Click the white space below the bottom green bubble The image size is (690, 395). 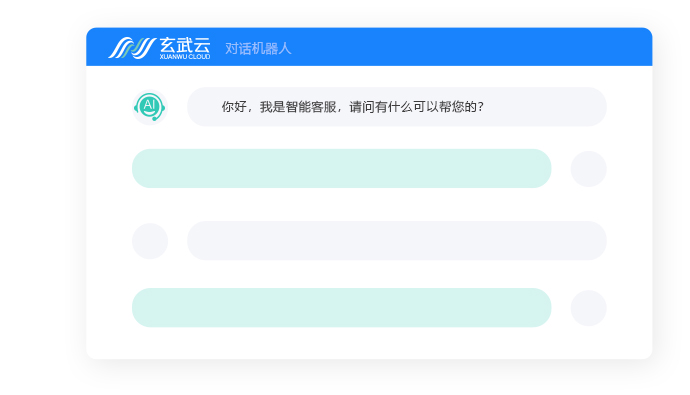341,343
